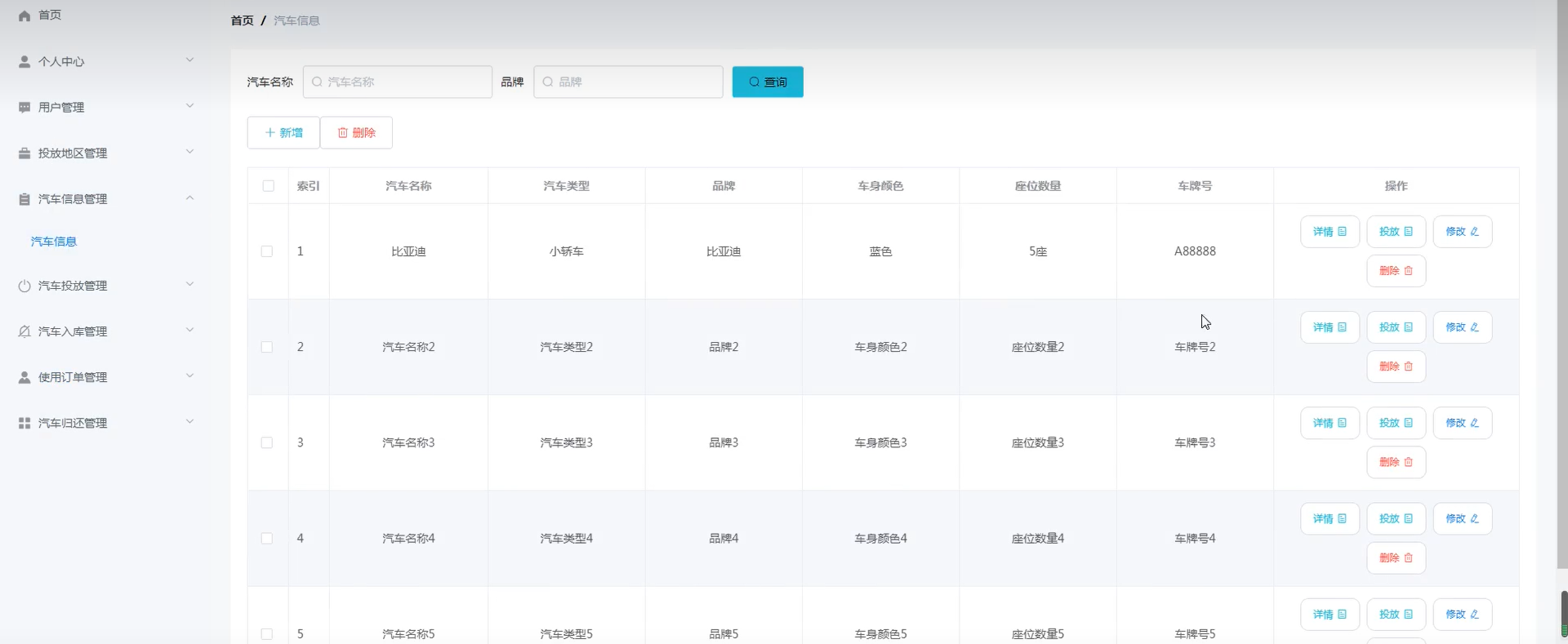The image size is (1568, 644).
Task: Open 用户管理 menu label
Action: [x=61, y=107]
